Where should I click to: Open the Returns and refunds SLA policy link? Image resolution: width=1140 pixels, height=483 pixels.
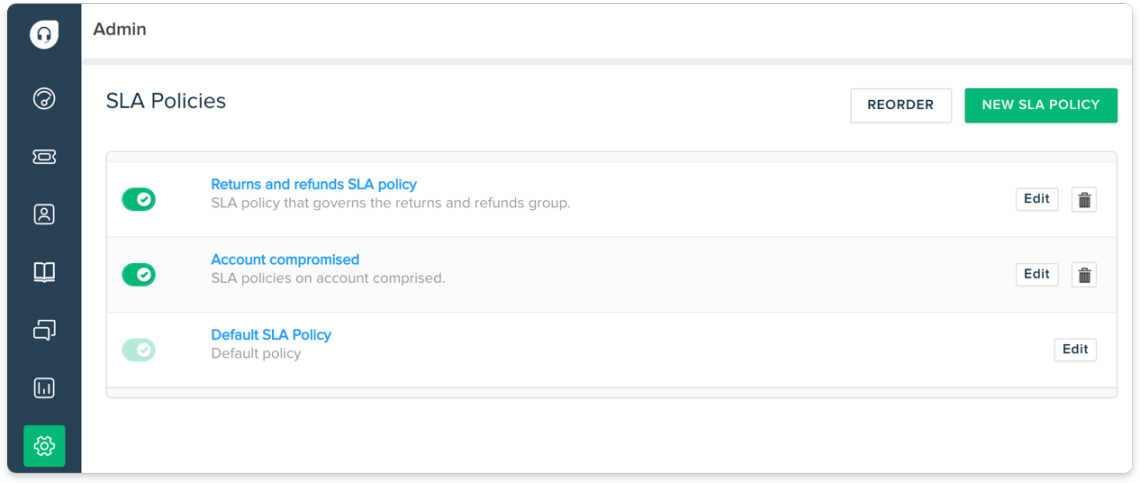(313, 184)
